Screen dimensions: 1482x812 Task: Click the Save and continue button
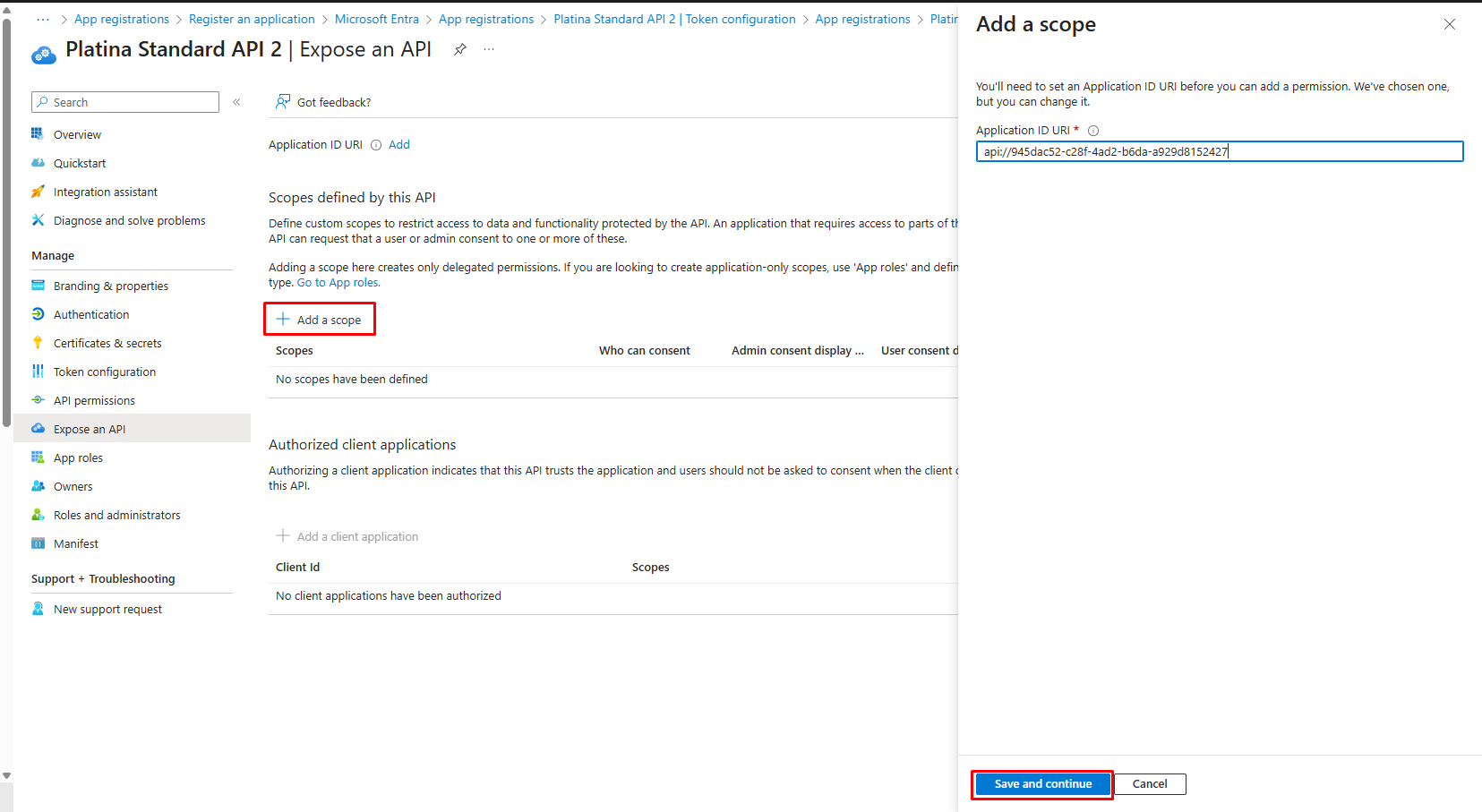1041,783
